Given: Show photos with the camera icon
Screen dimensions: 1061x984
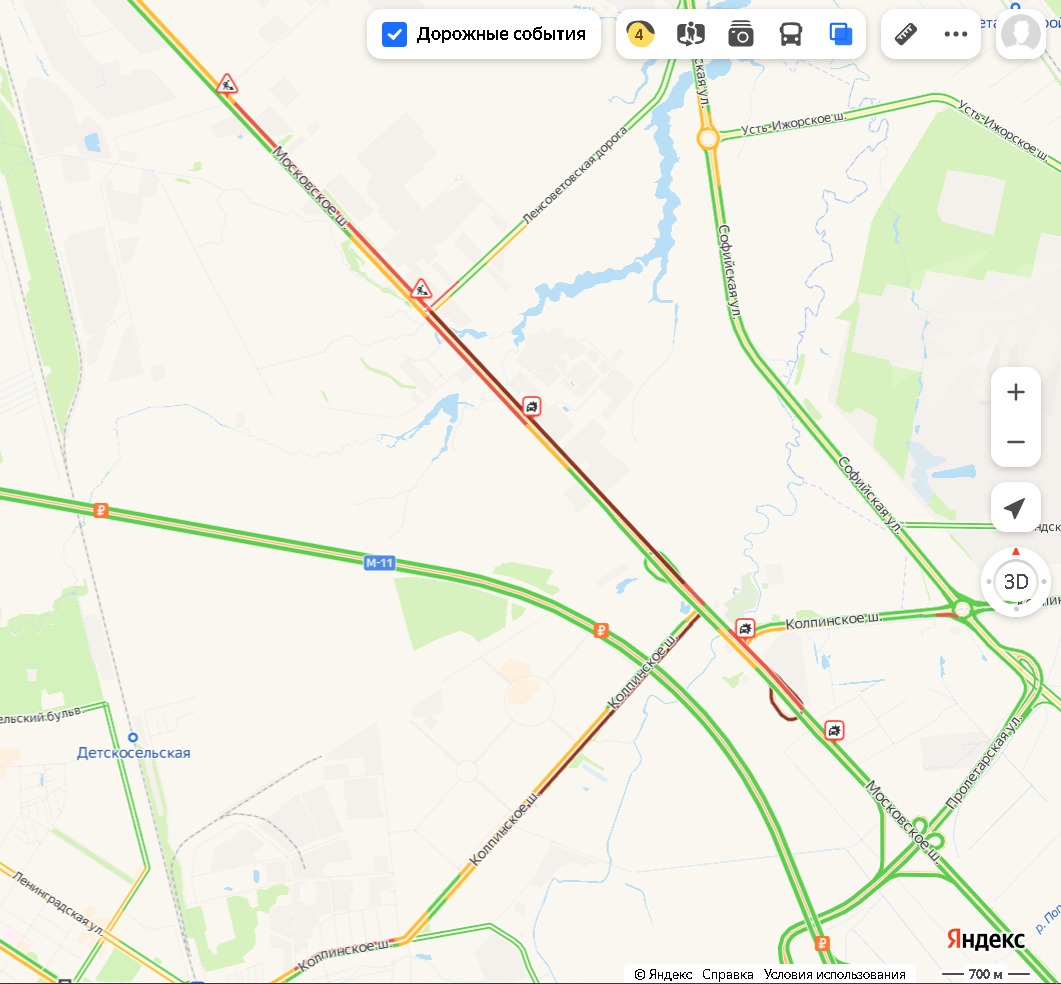Looking at the screenshot, I should 740,34.
